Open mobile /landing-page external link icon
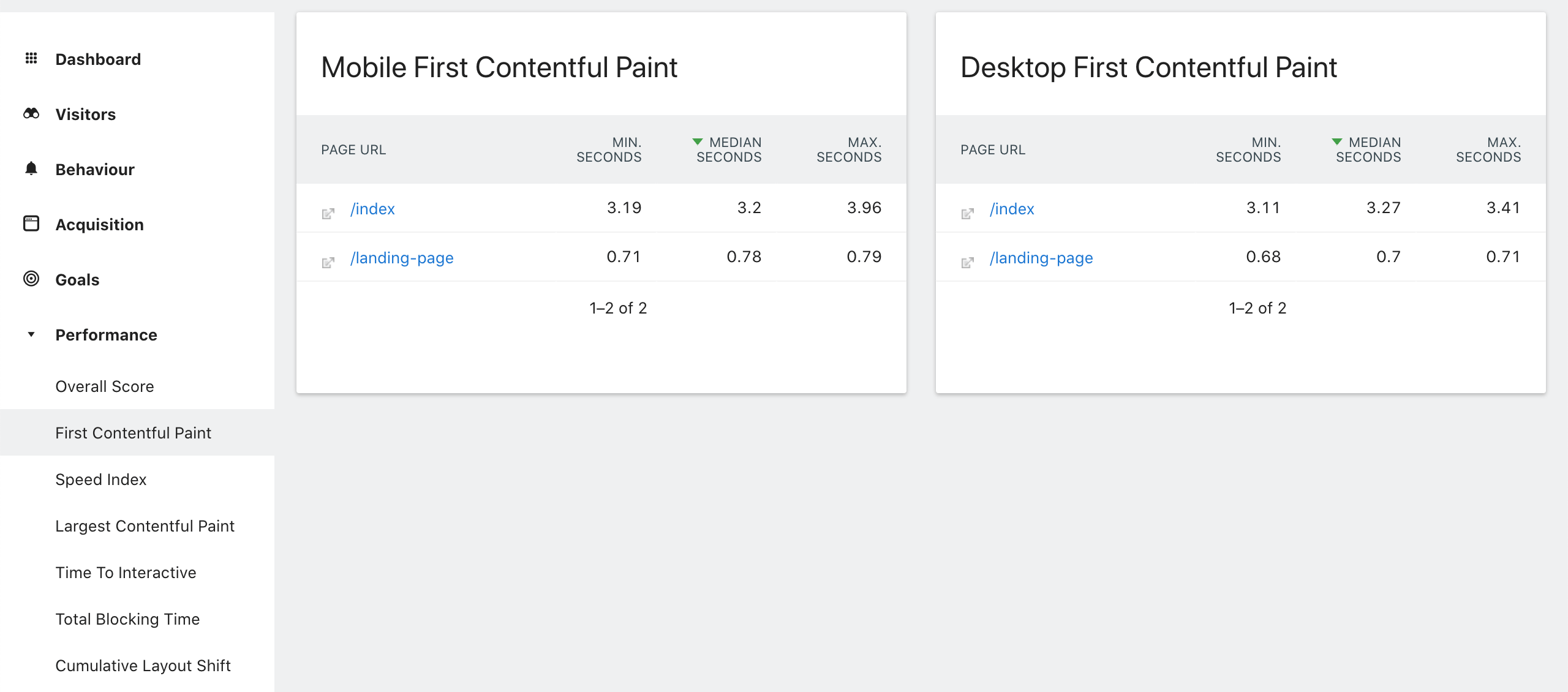The image size is (1568, 692). (x=328, y=262)
